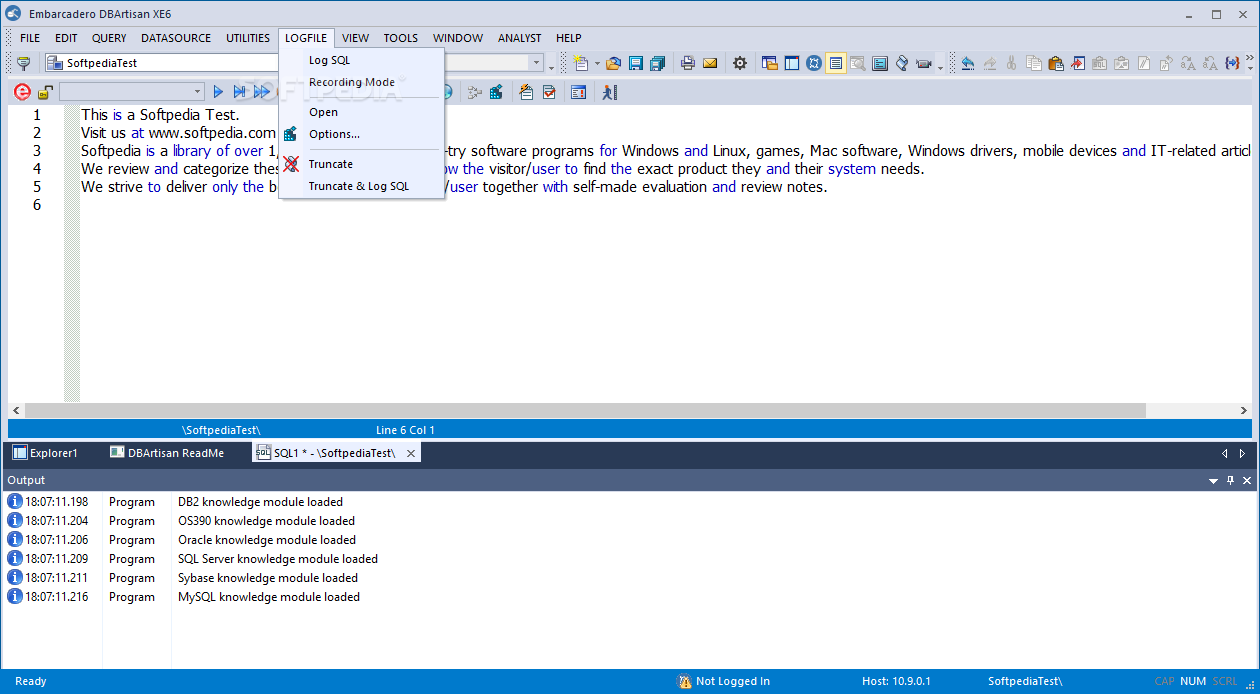Switch to the Explorer1 tab
The image size is (1260, 694).
coord(46,453)
